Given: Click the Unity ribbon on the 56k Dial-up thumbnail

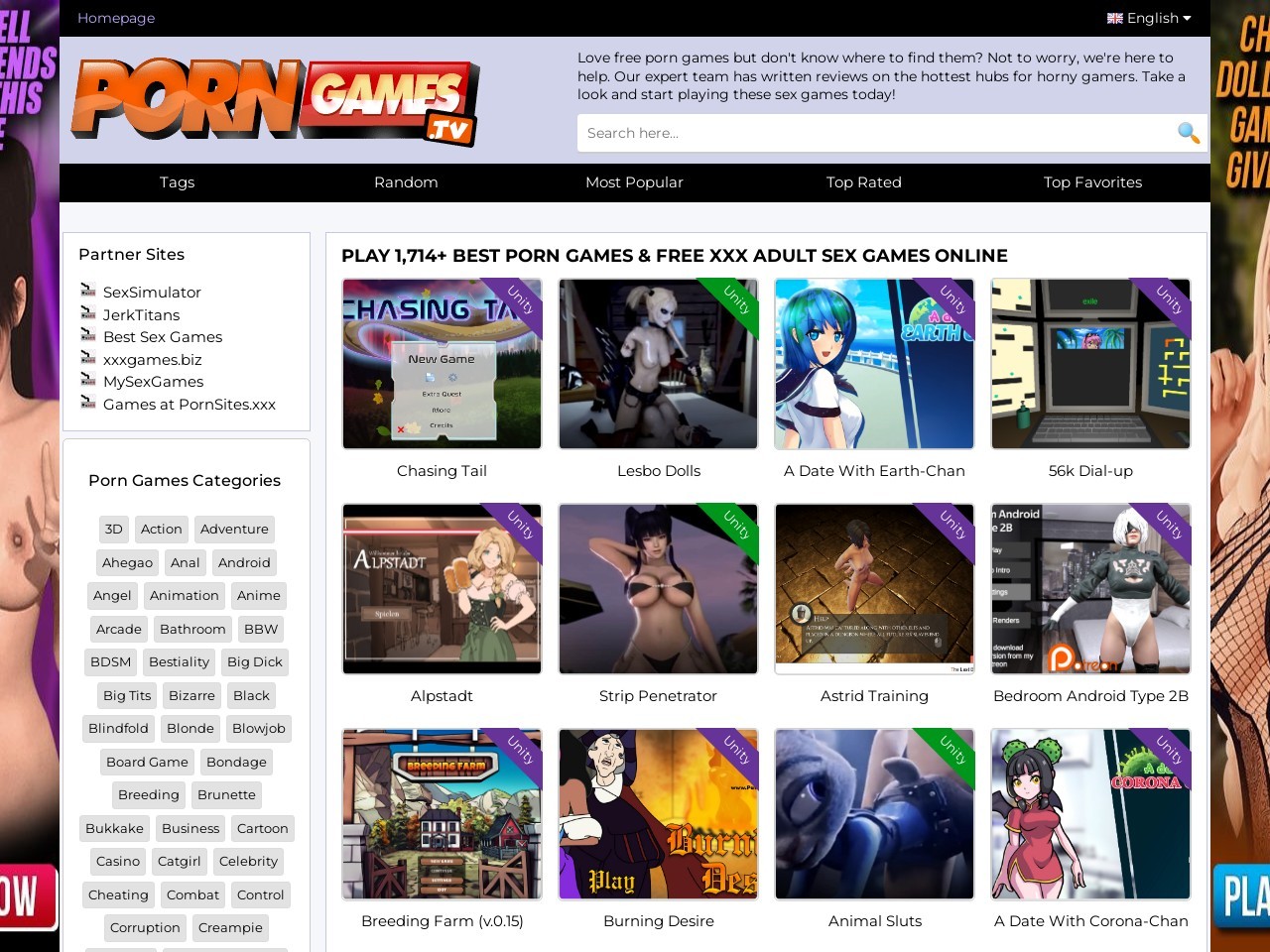Looking at the screenshot, I should click(x=1169, y=300).
